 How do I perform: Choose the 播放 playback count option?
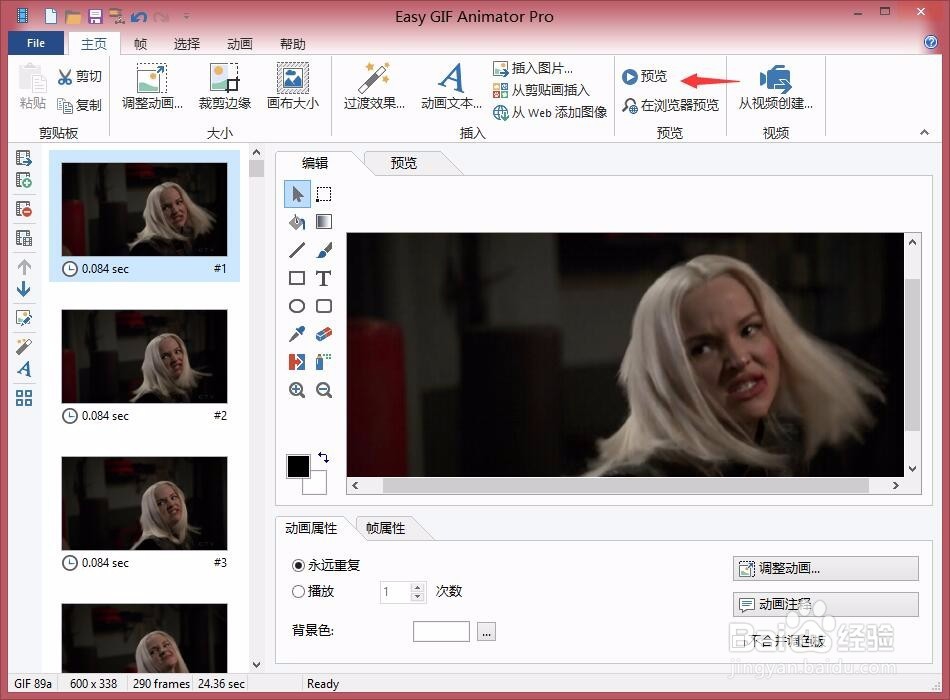click(297, 591)
